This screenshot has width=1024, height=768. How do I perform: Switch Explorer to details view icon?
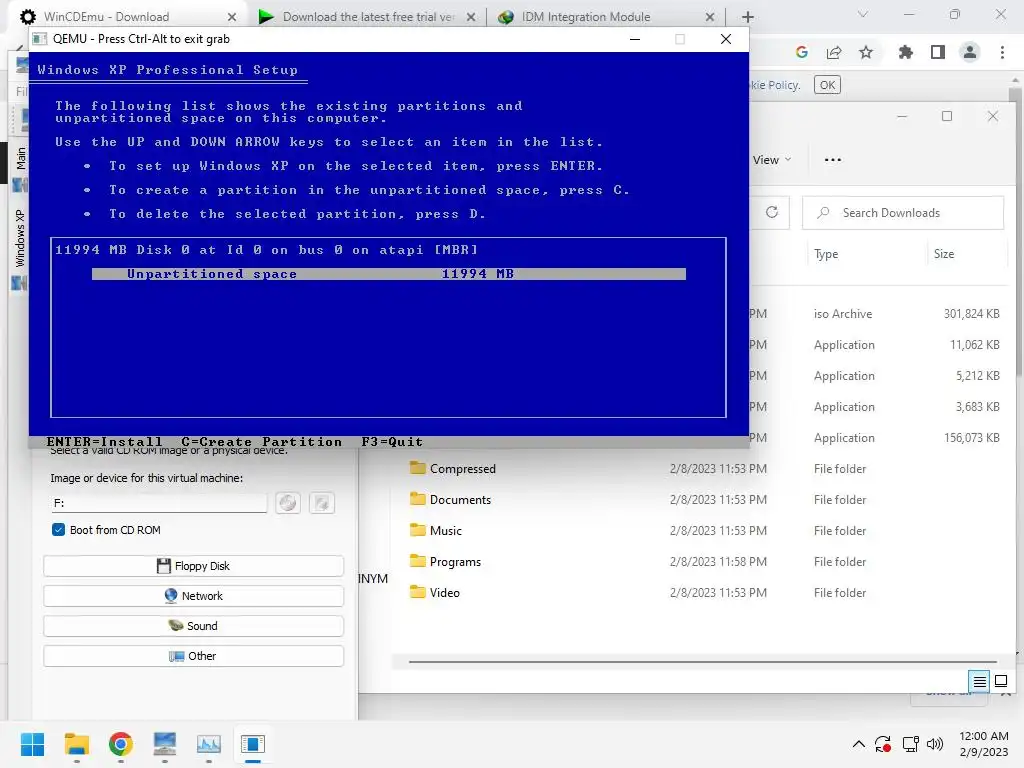pyautogui.click(x=980, y=682)
